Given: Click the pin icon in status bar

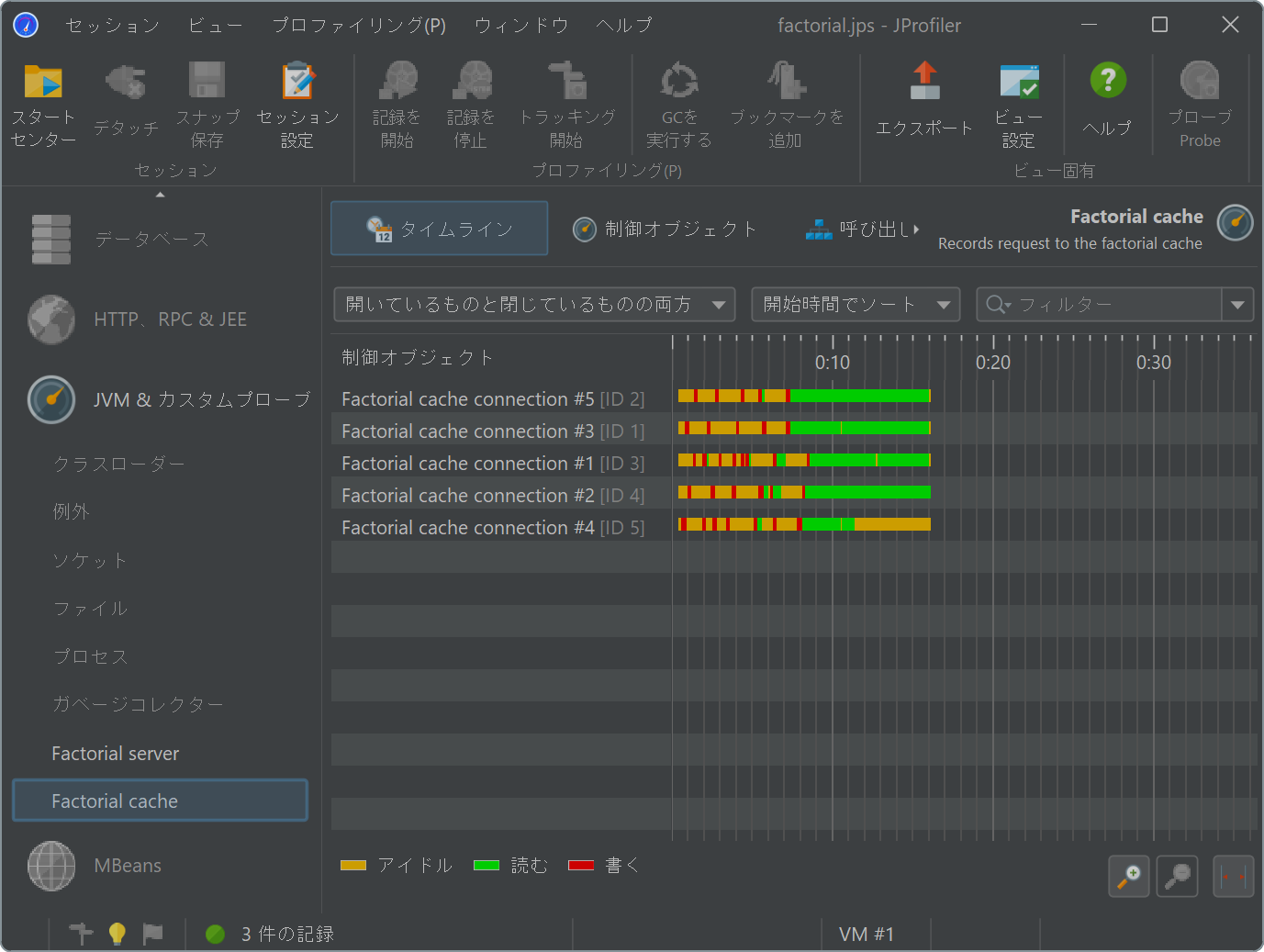Looking at the screenshot, I should point(82,934).
